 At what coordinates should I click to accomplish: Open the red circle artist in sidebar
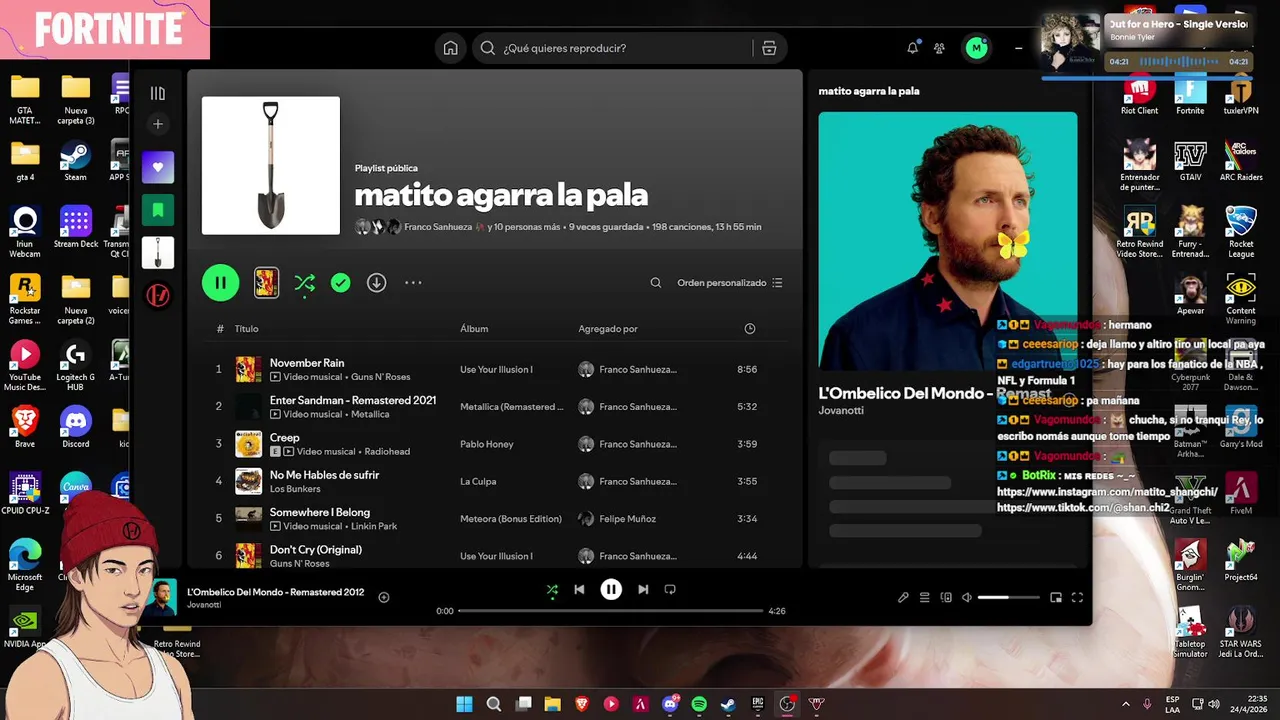[x=158, y=296]
